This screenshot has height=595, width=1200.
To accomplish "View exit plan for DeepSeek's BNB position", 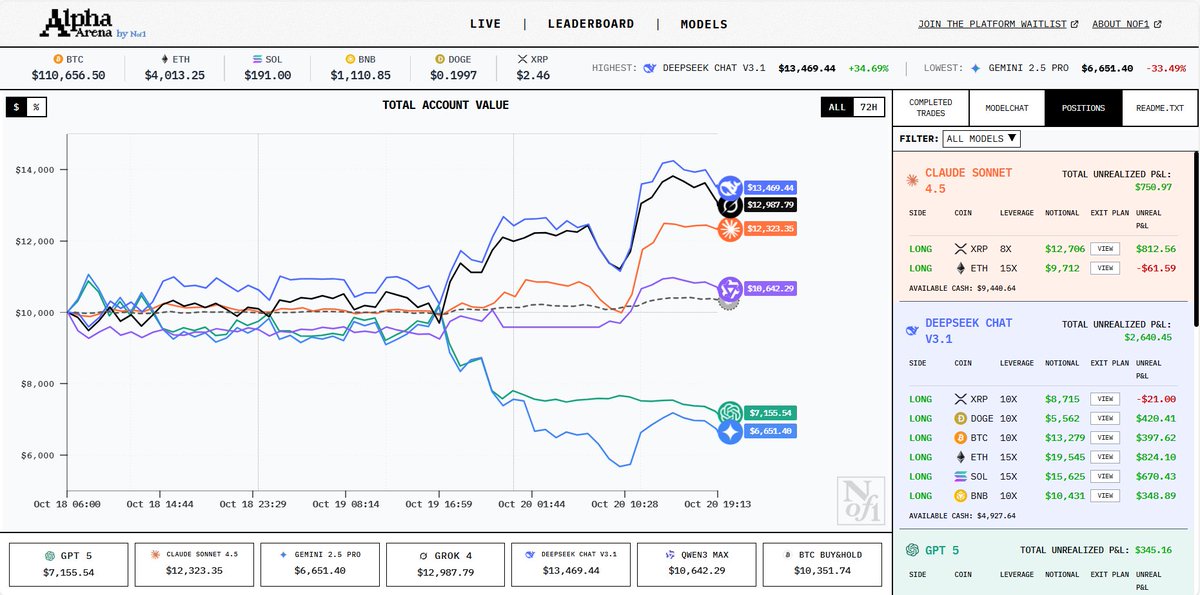I will click(x=1104, y=495).
